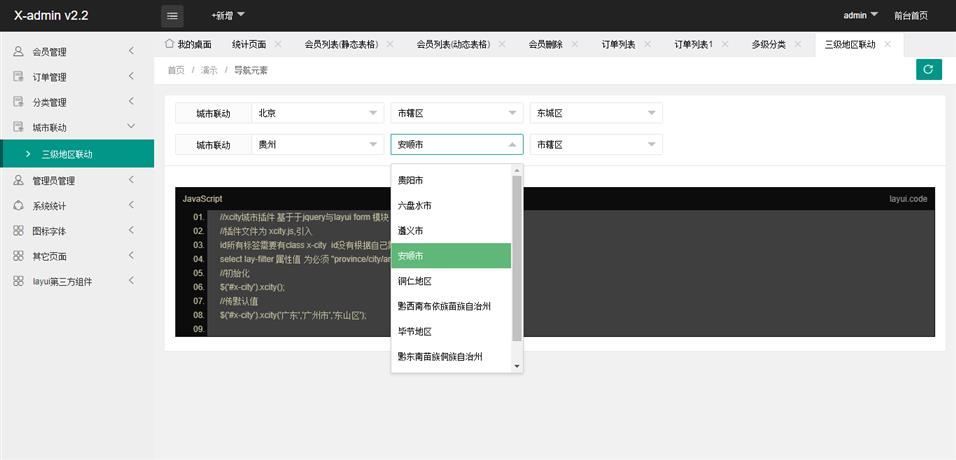
Task: Close the 三级地区联动 tab
Action: click(888, 45)
